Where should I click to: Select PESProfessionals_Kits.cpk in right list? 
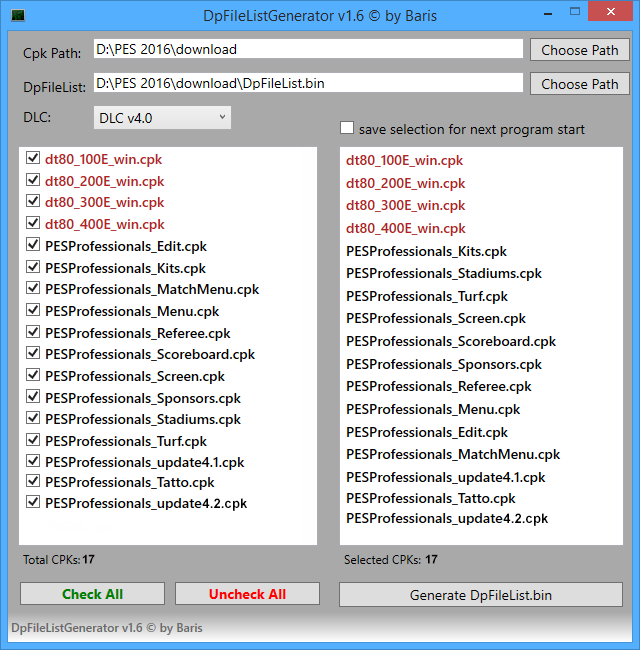[427, 251]
